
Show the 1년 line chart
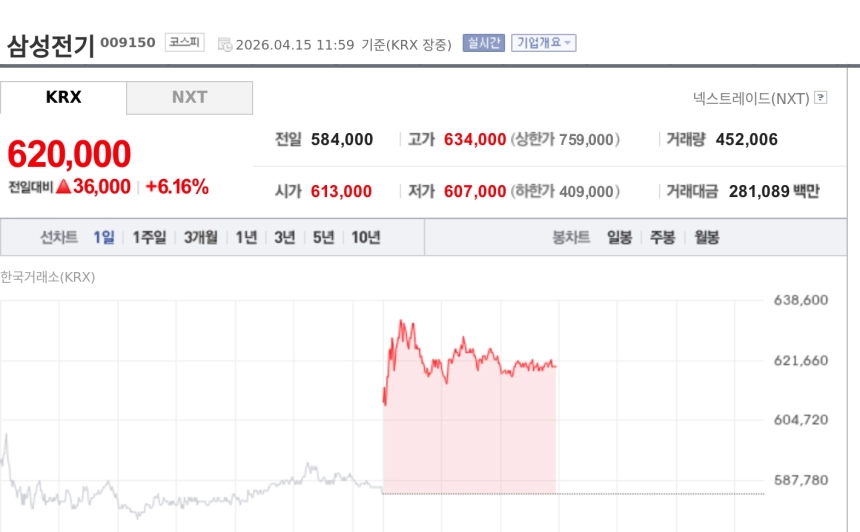246,237
